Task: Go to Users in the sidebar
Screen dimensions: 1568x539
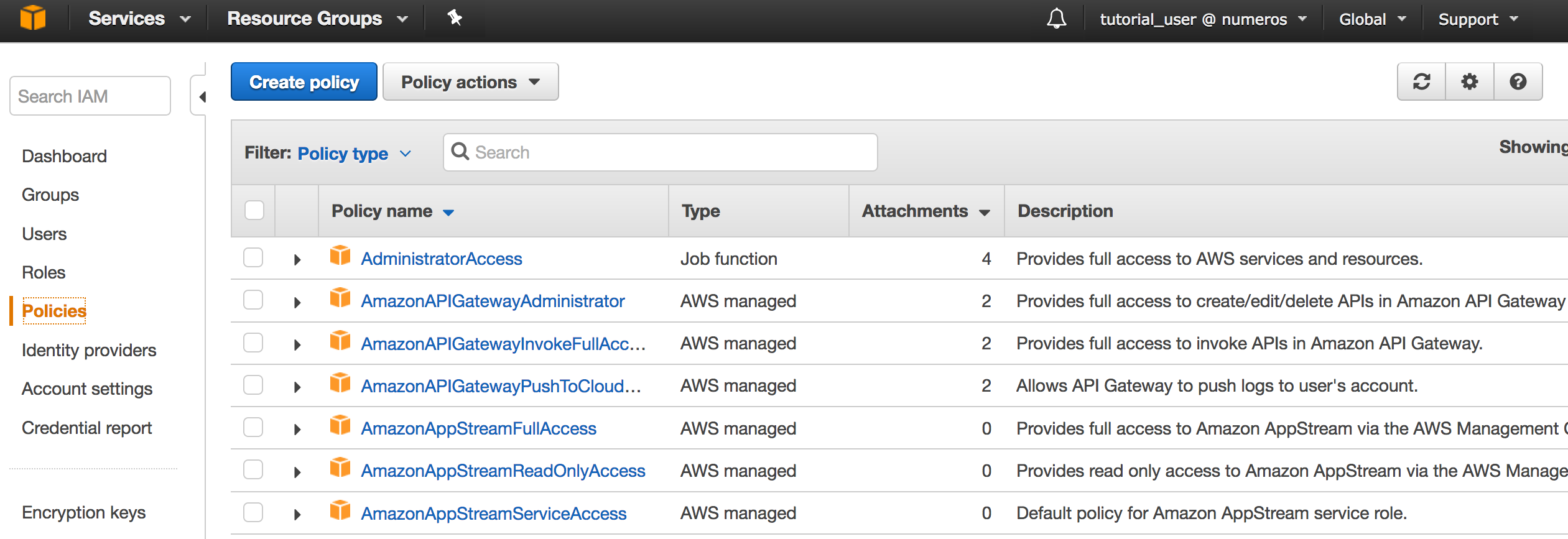Action: click(44, 234)
